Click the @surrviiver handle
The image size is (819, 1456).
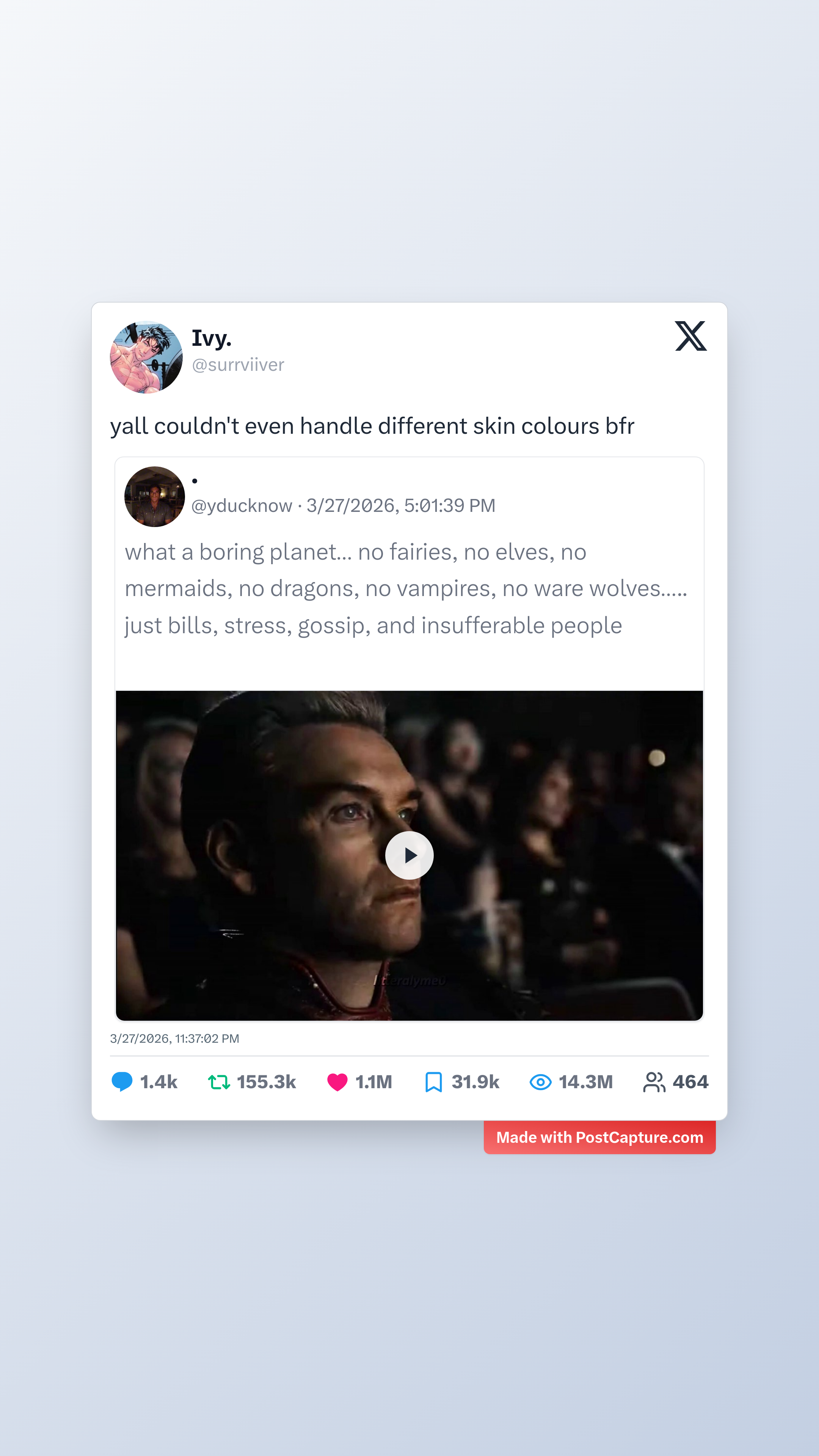[x=238, y=365]
